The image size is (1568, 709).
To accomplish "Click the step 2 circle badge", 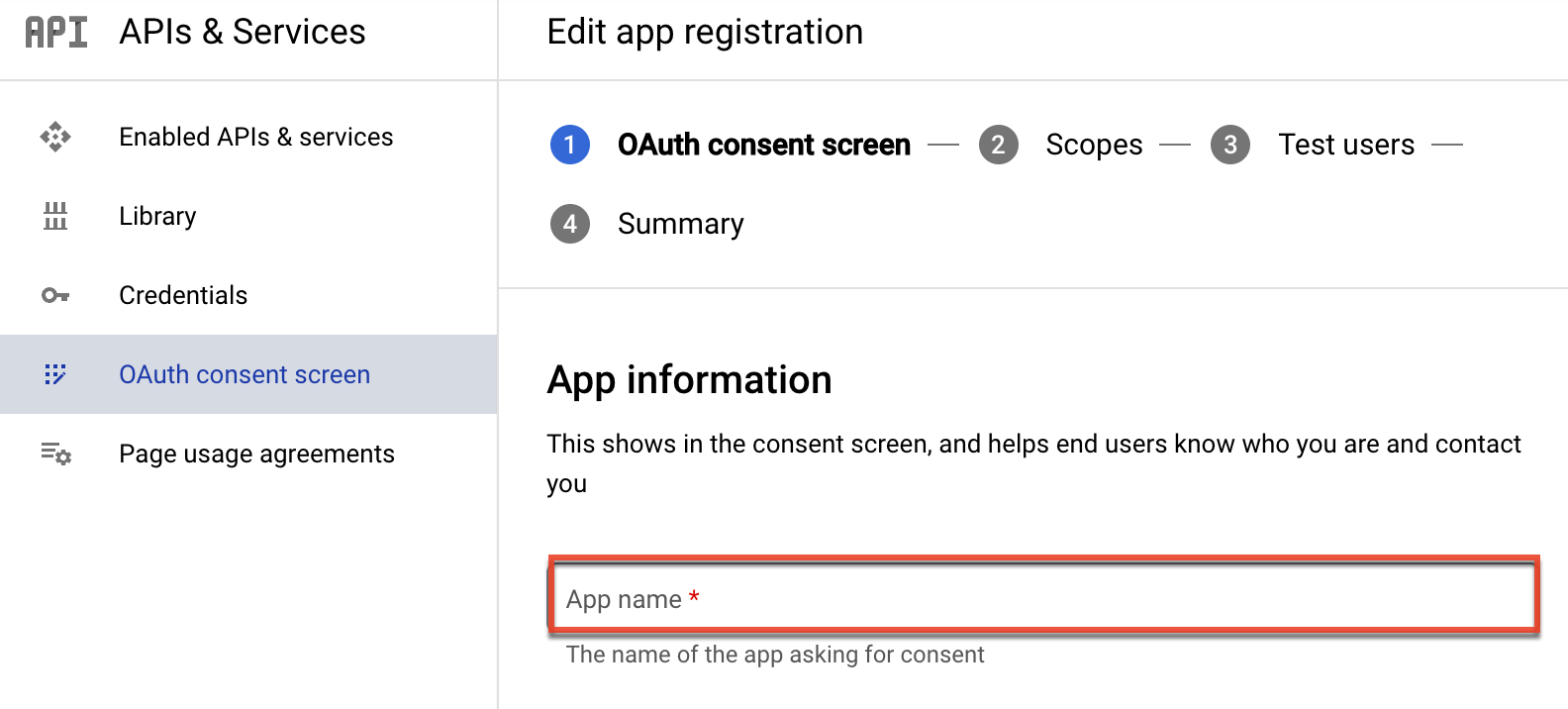I will tap(999, 145).
